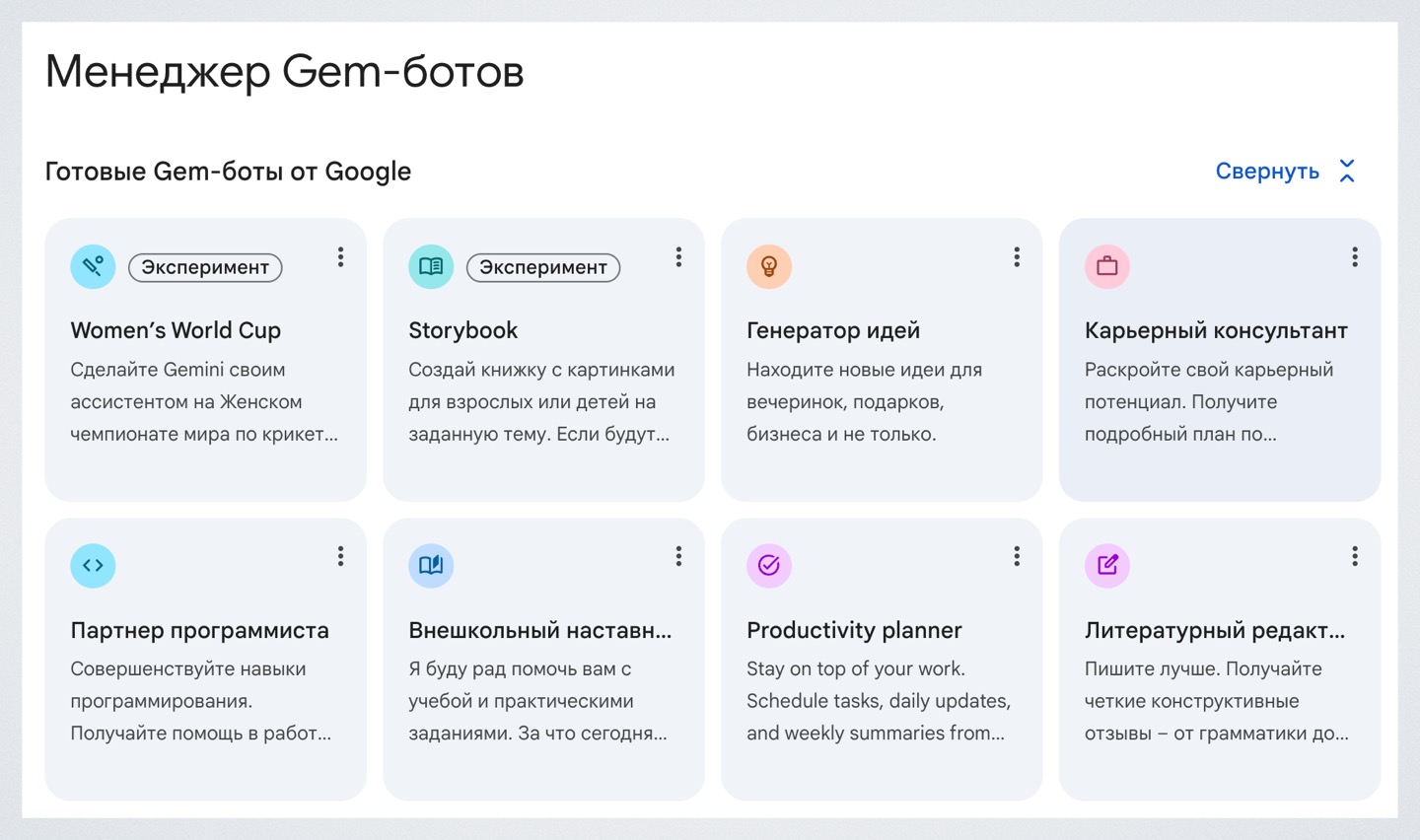
Task: Click the briefcase icon for Карьерный консультант
Action: pos(1107,266)
